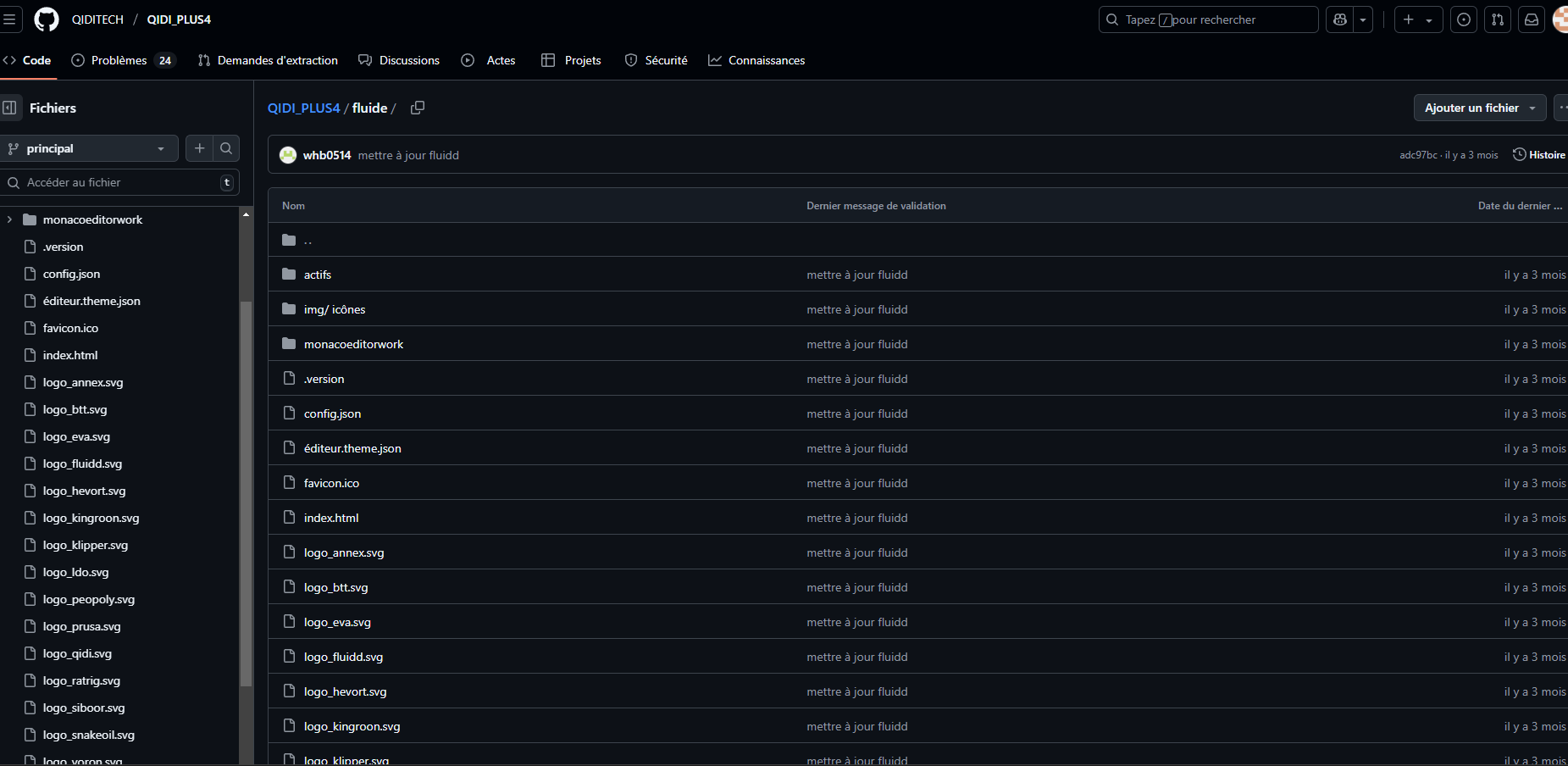
Task: Open the monacoeditorwork folder in file list
Action: [353, 344]
